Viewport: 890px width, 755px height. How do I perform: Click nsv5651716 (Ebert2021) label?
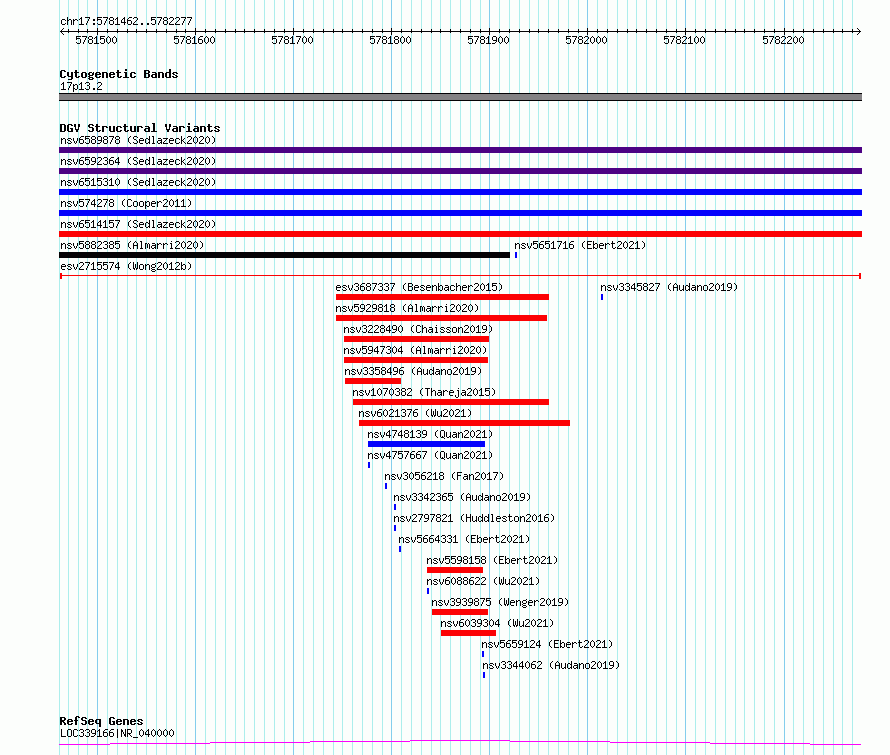pos(580,245)
